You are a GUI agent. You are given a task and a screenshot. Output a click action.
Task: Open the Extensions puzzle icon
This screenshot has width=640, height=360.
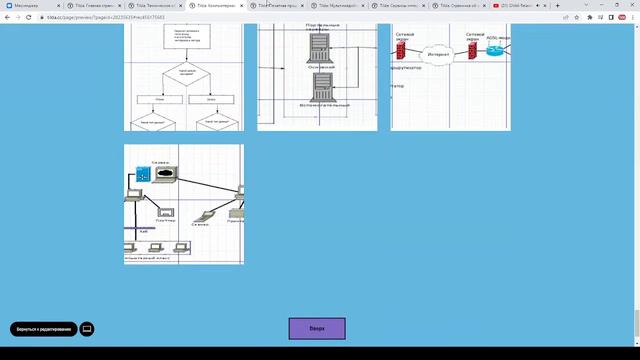pyautogui.click(x=589, y=18)
